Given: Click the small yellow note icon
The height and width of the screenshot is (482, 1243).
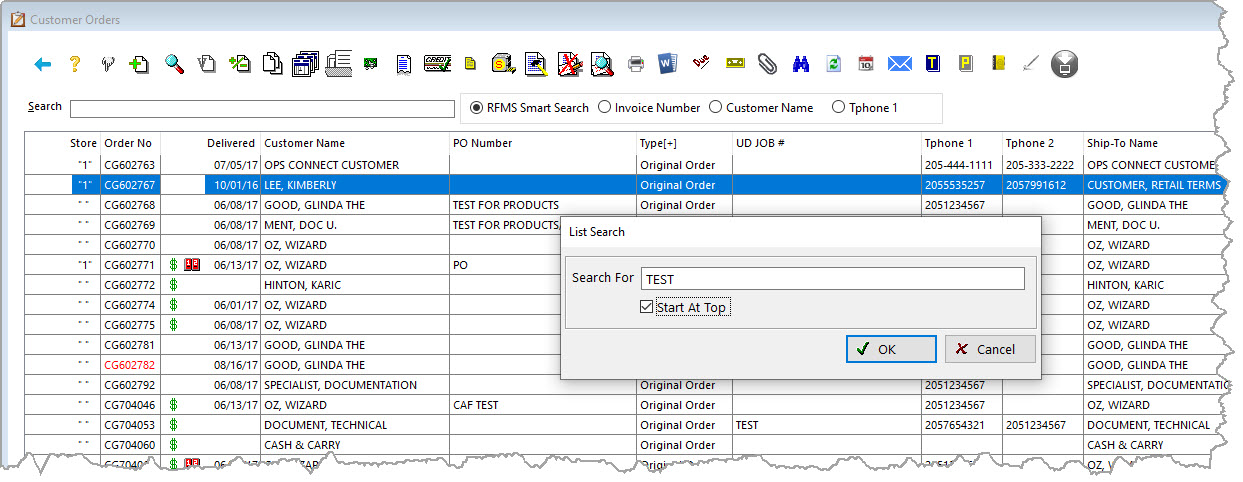Looking at the screenshot, I should click(470, 65).
